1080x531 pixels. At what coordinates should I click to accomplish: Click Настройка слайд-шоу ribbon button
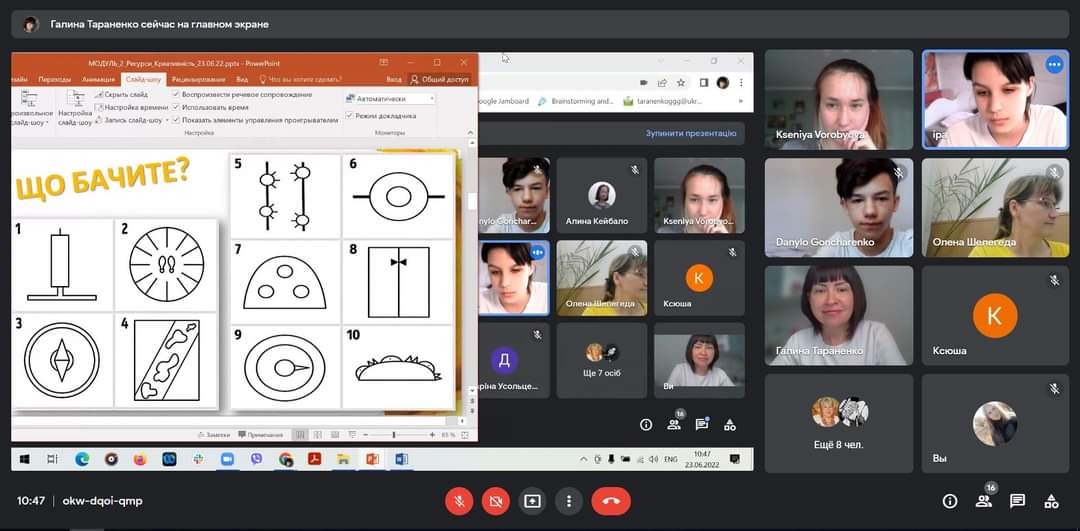click(x=75, y=108)
